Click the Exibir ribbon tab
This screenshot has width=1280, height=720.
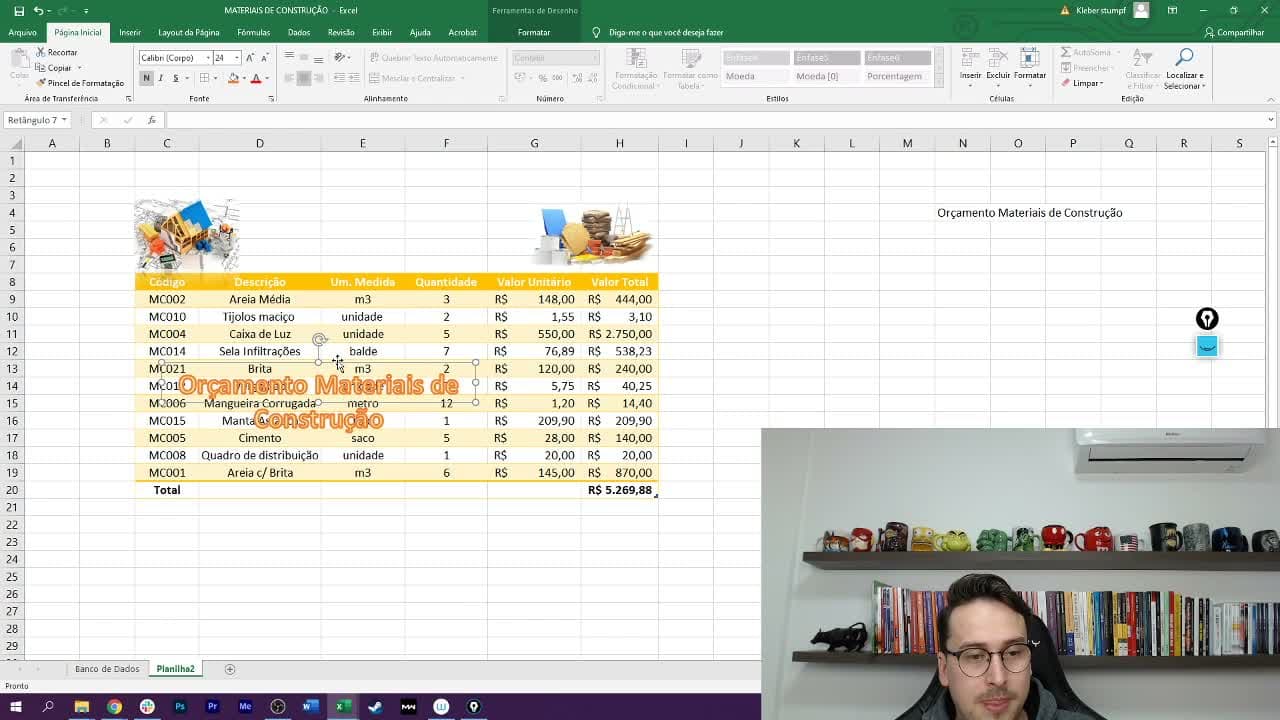pyautogui.click(x=382, y=32)
